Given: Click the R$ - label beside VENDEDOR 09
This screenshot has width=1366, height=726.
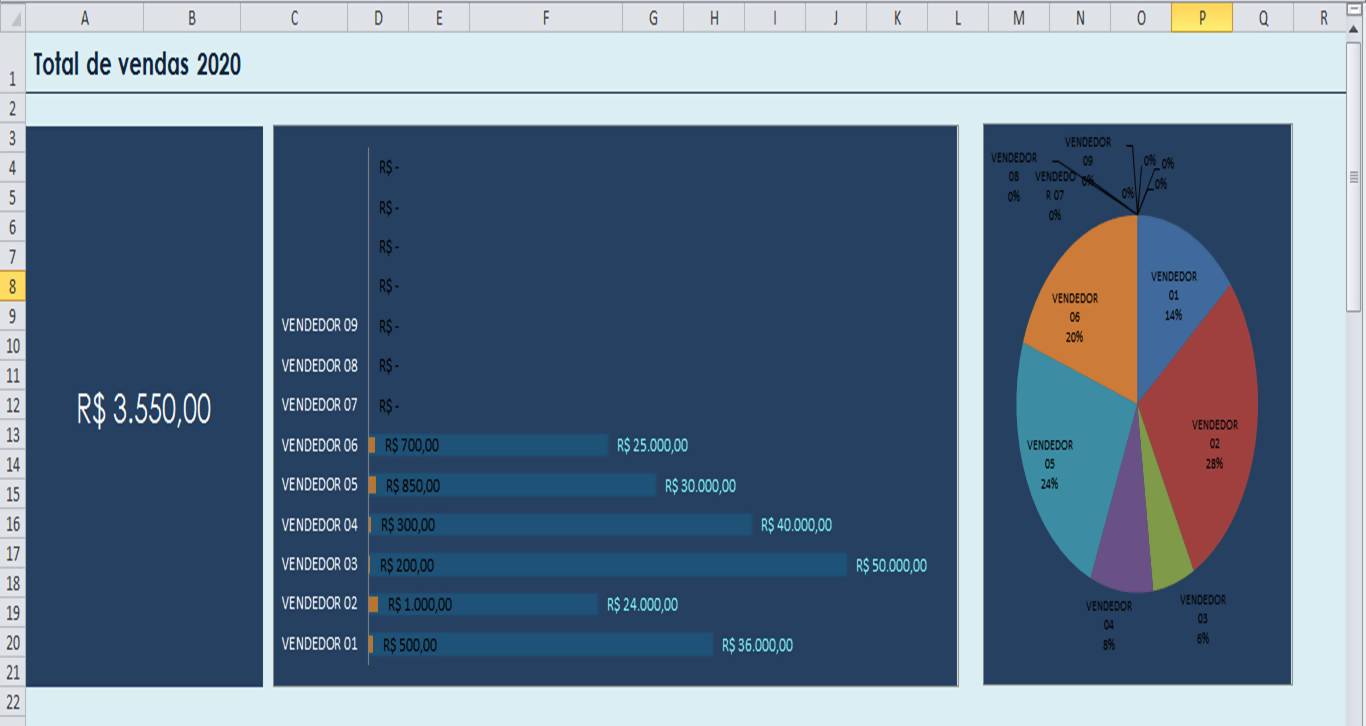Looking at the screenshot, I should [389, 327].
